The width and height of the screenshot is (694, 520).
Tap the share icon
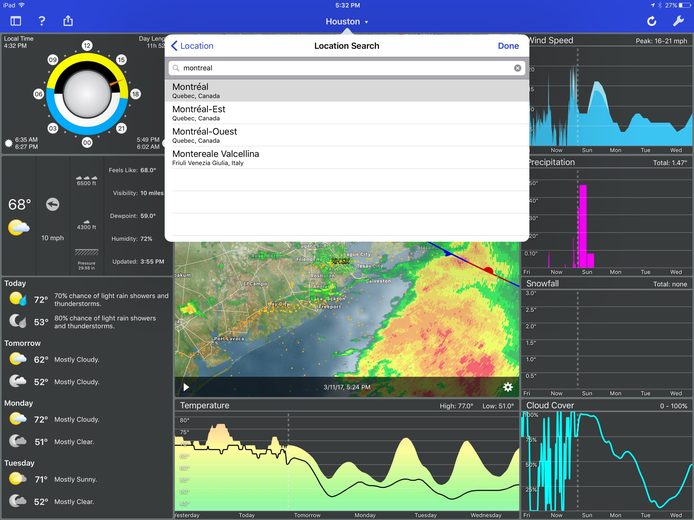pyautogui.click(x=68, y=20)
